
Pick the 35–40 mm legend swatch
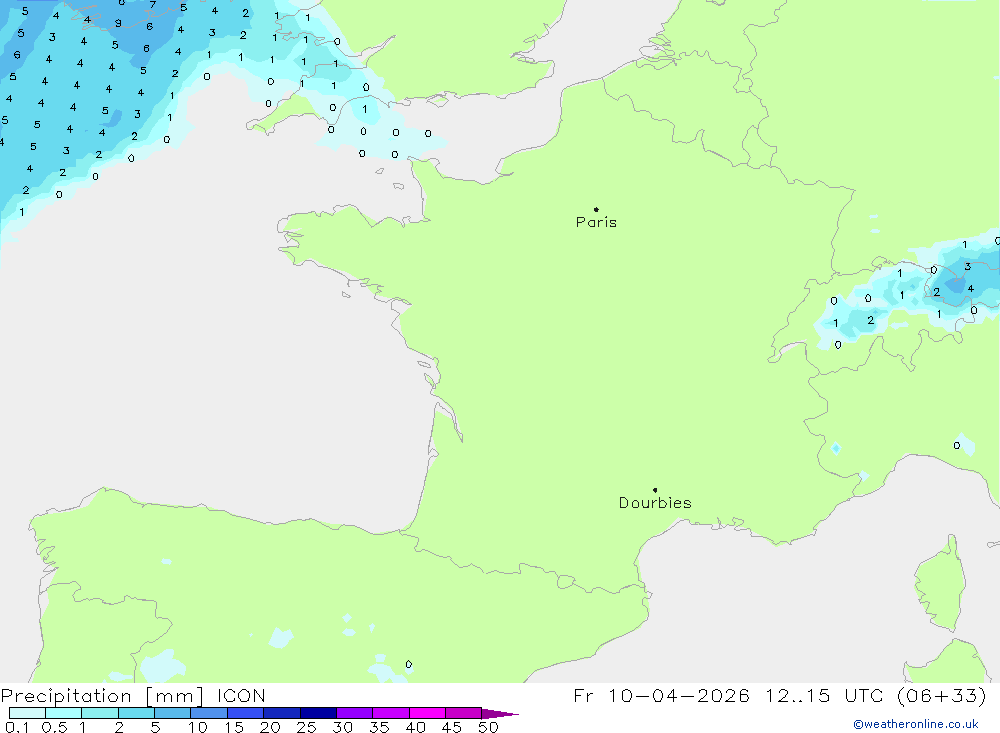coord(391,713)
